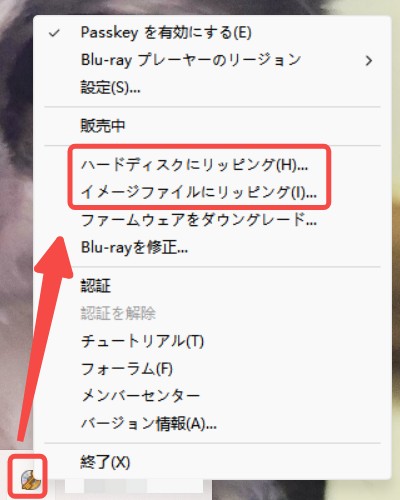Quit Passkey via 終了(X)
The height and width of the screenshot is (500, 400).
[105, 462]
